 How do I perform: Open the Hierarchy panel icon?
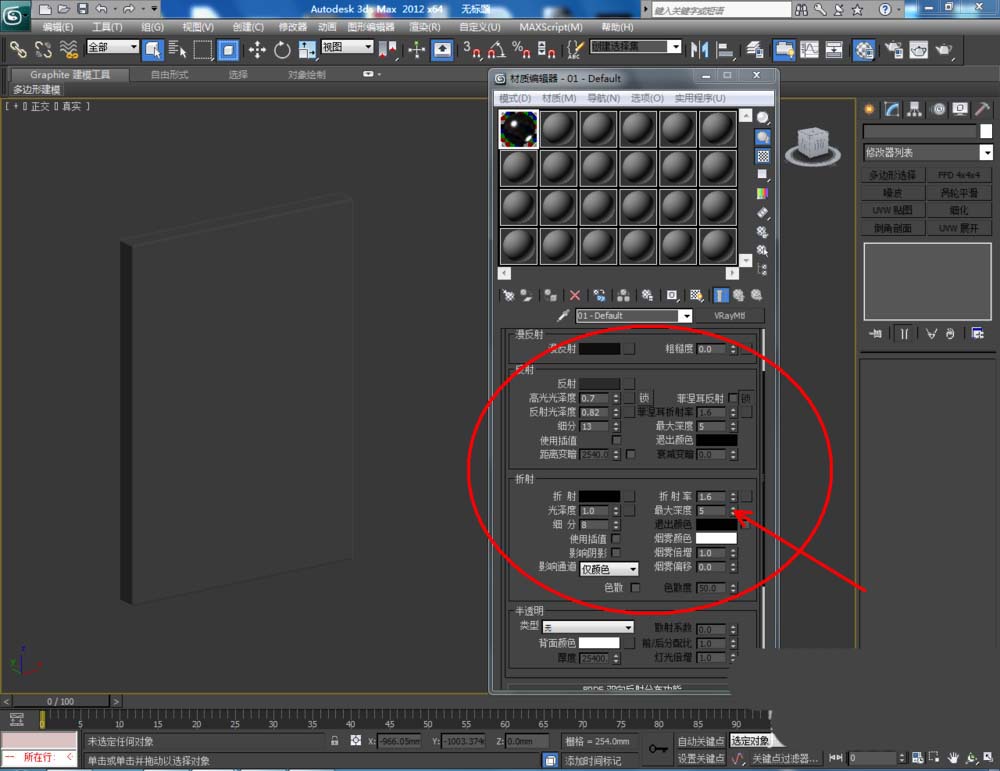[915, 109]
